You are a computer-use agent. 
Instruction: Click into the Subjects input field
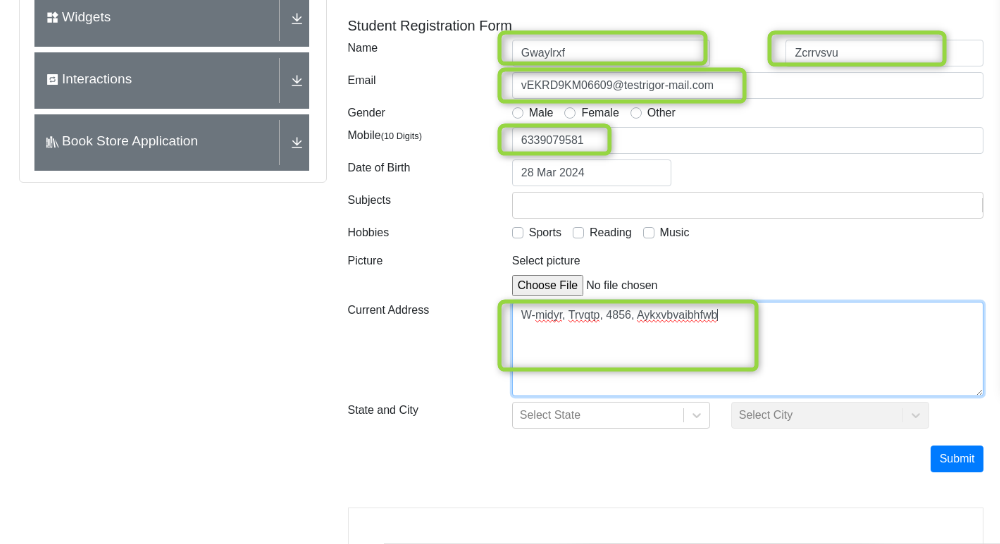[x=746, y=206]
